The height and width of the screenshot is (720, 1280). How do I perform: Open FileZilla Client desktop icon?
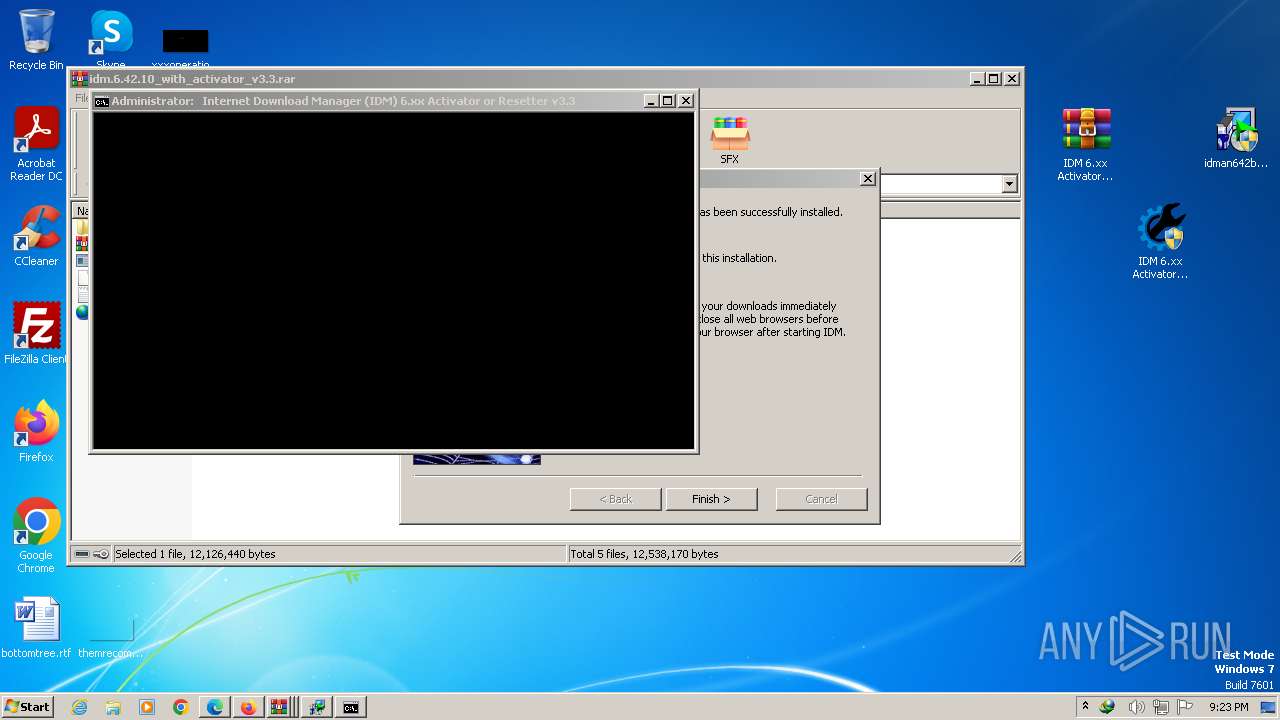[x=36, y=334]
